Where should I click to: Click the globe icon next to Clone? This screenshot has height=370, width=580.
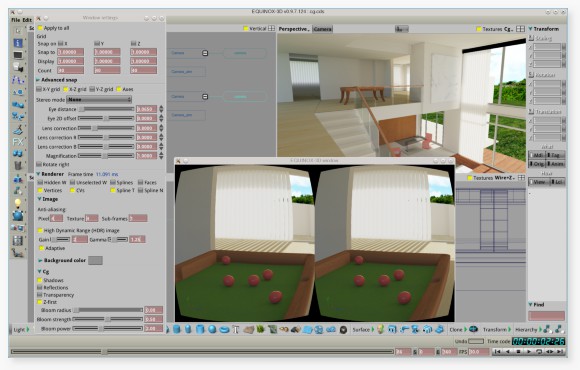click(473, 329)
